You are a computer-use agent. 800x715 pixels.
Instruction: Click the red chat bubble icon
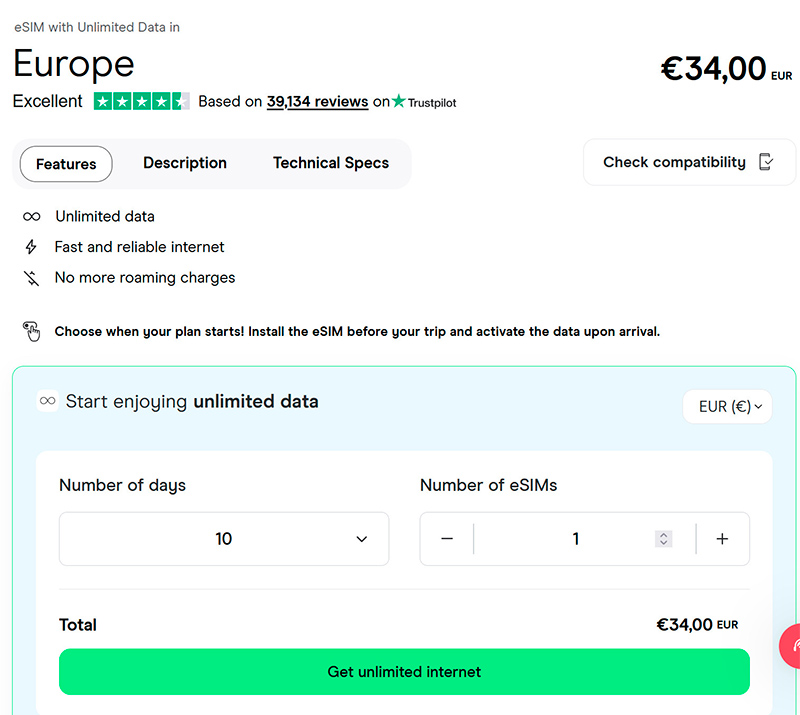(790, 645)
